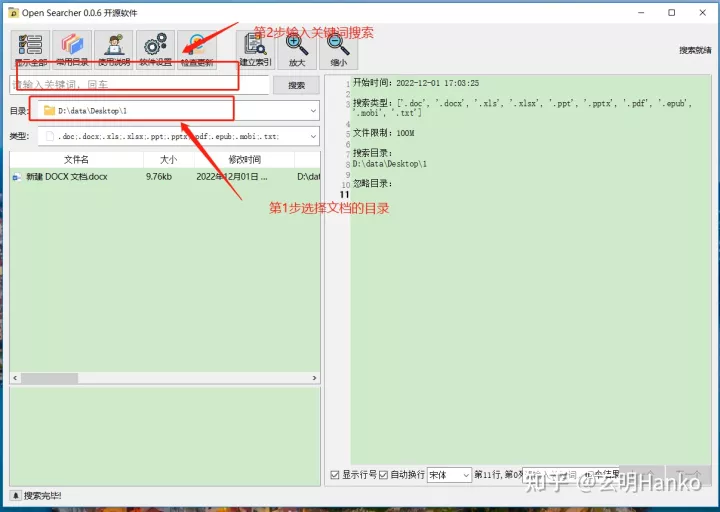Click the 检查更新 check update icon
Image resolution: width=720 pixels, height=512 pixels.
click(x=197, y=50)
